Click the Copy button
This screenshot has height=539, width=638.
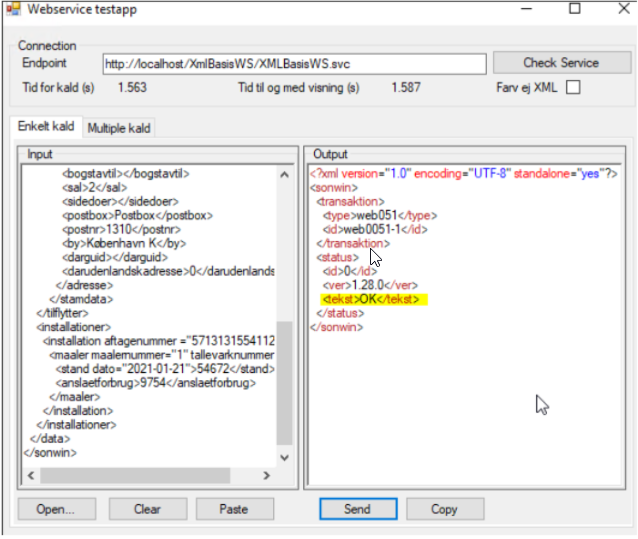(445, 509)
